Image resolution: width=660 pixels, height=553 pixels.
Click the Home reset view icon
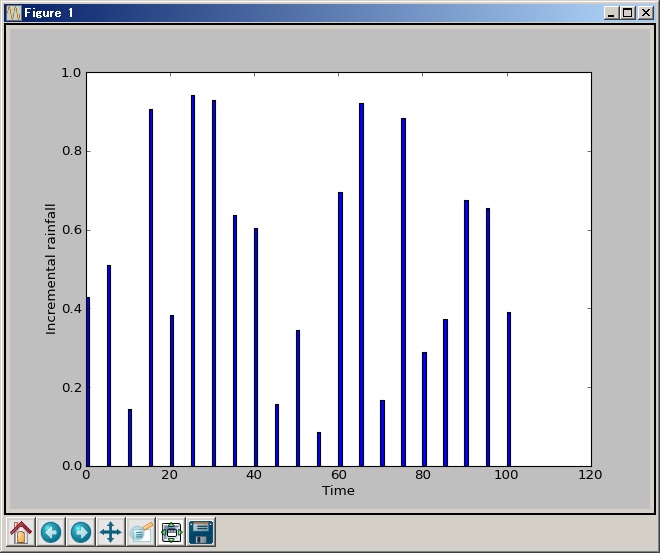click(x=21, y=532)
